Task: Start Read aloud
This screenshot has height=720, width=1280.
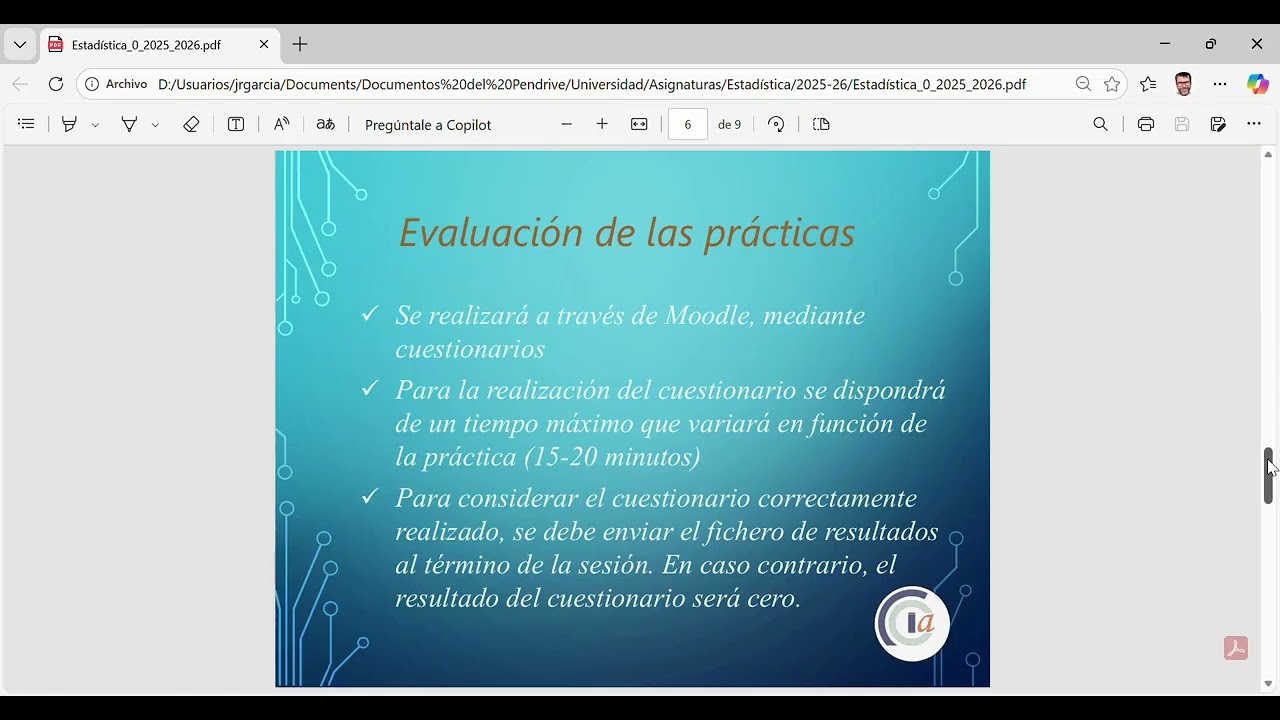Action: click(x=281, y=124)
